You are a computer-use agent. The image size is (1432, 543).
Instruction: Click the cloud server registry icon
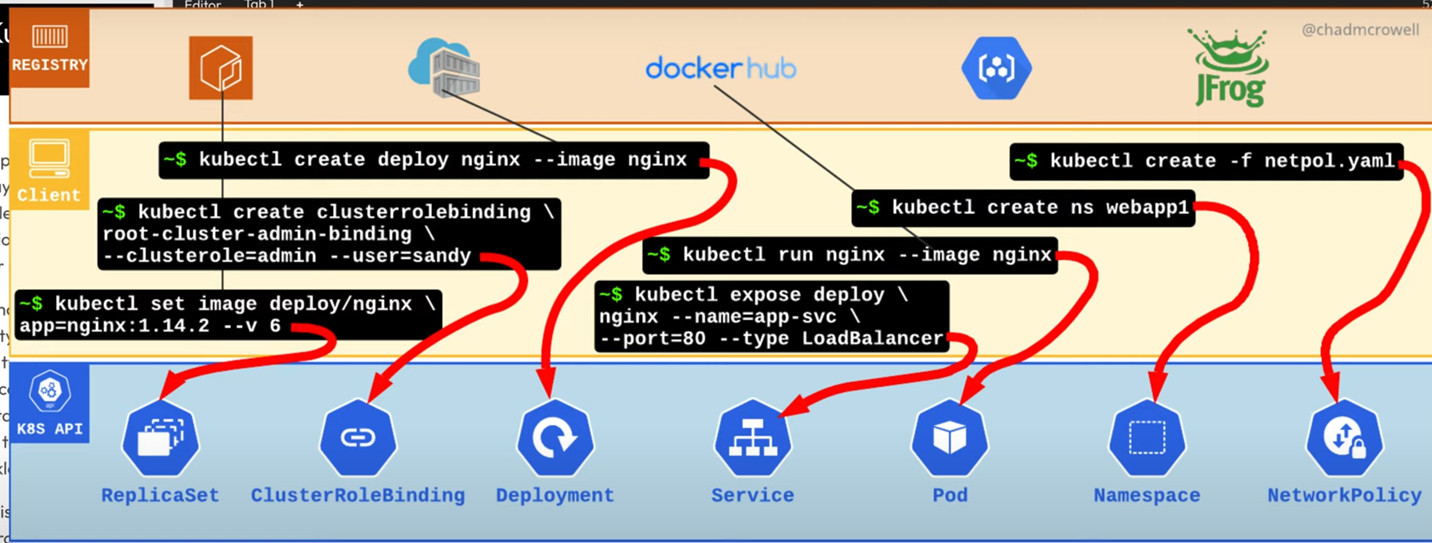click(444, 68)
